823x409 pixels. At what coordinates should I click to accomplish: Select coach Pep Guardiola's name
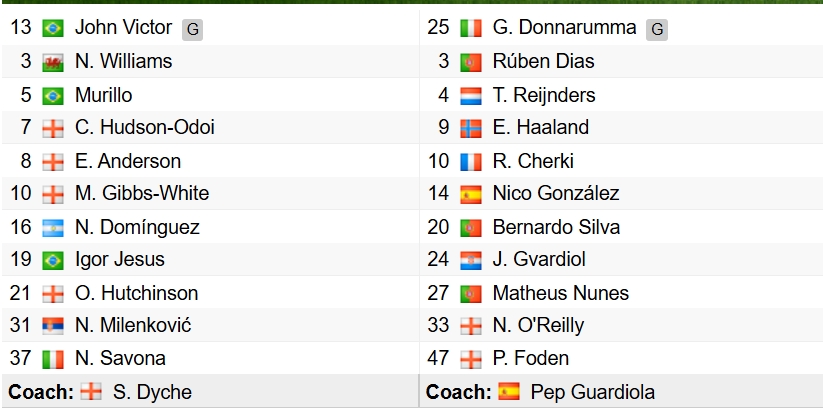click(x=592, y=392)
